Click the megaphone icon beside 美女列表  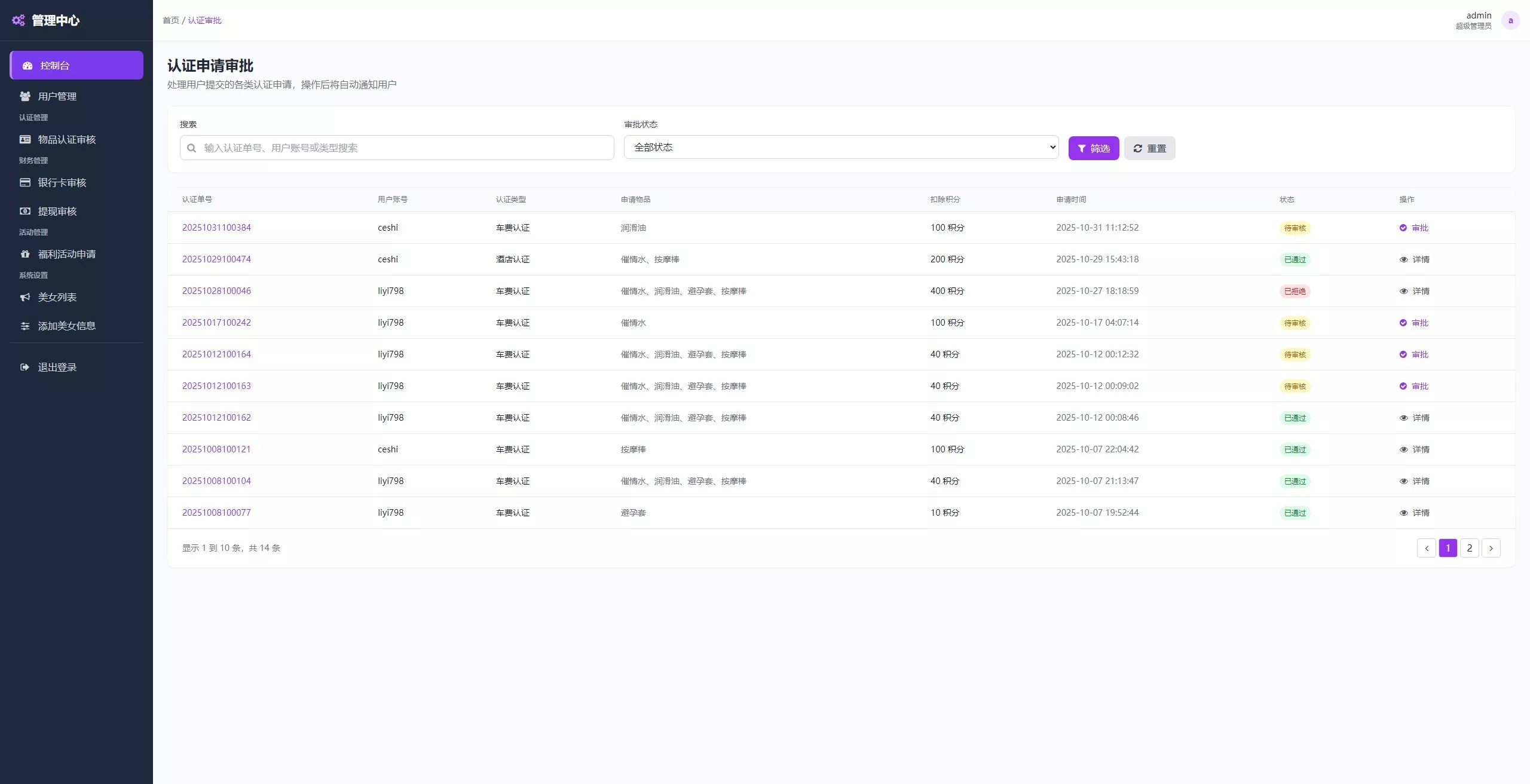[25, 297]
